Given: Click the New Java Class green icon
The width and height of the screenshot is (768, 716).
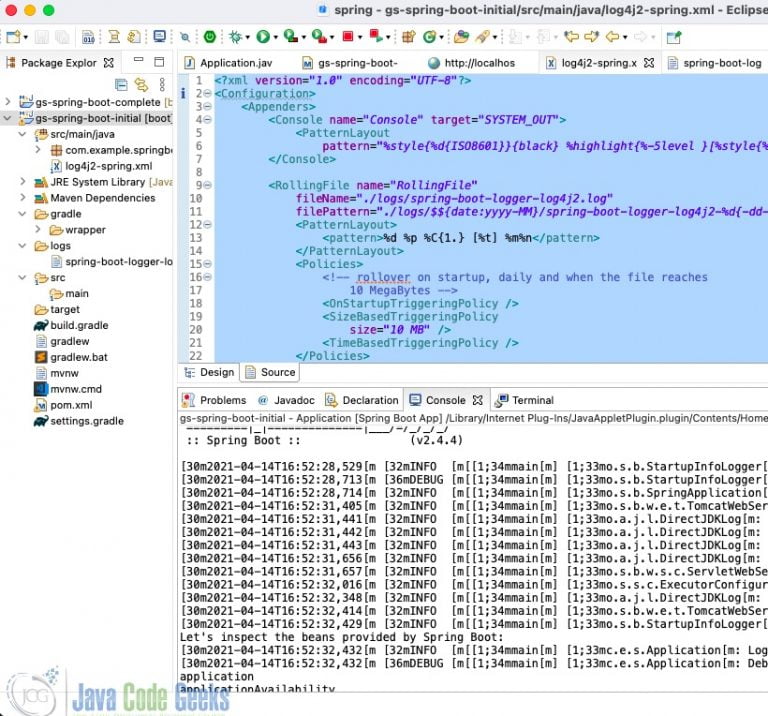Looking at the screenshot, I should tap(430, 37).
